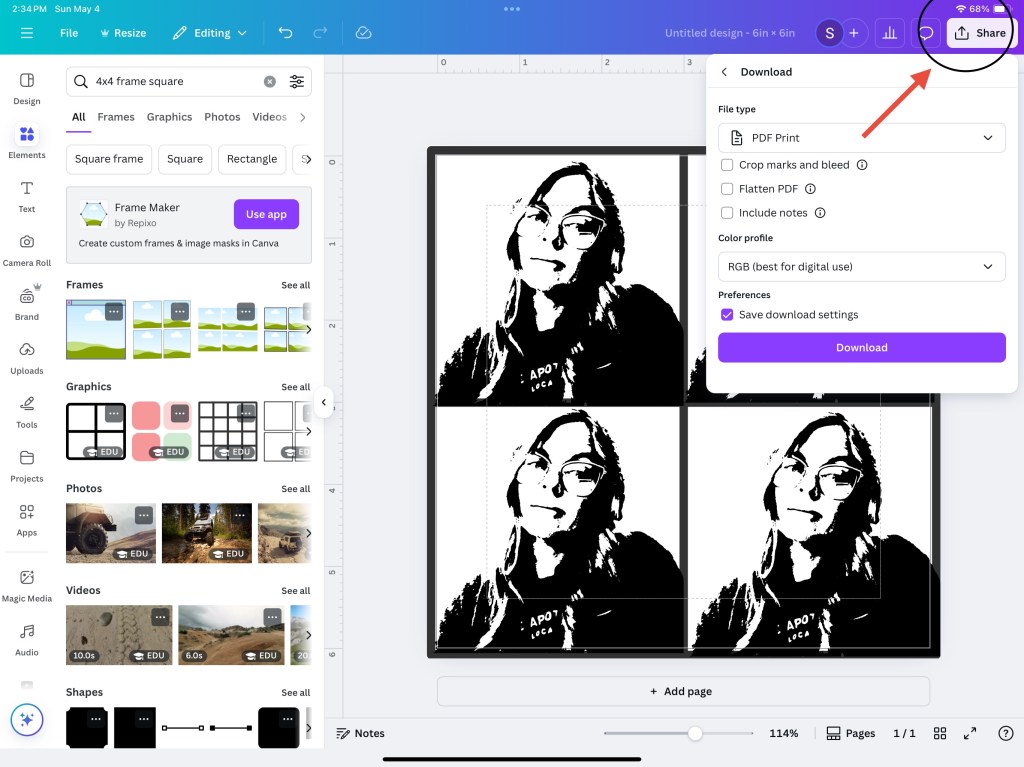Open the File menu
The image size is (1024, 767).
69,33
